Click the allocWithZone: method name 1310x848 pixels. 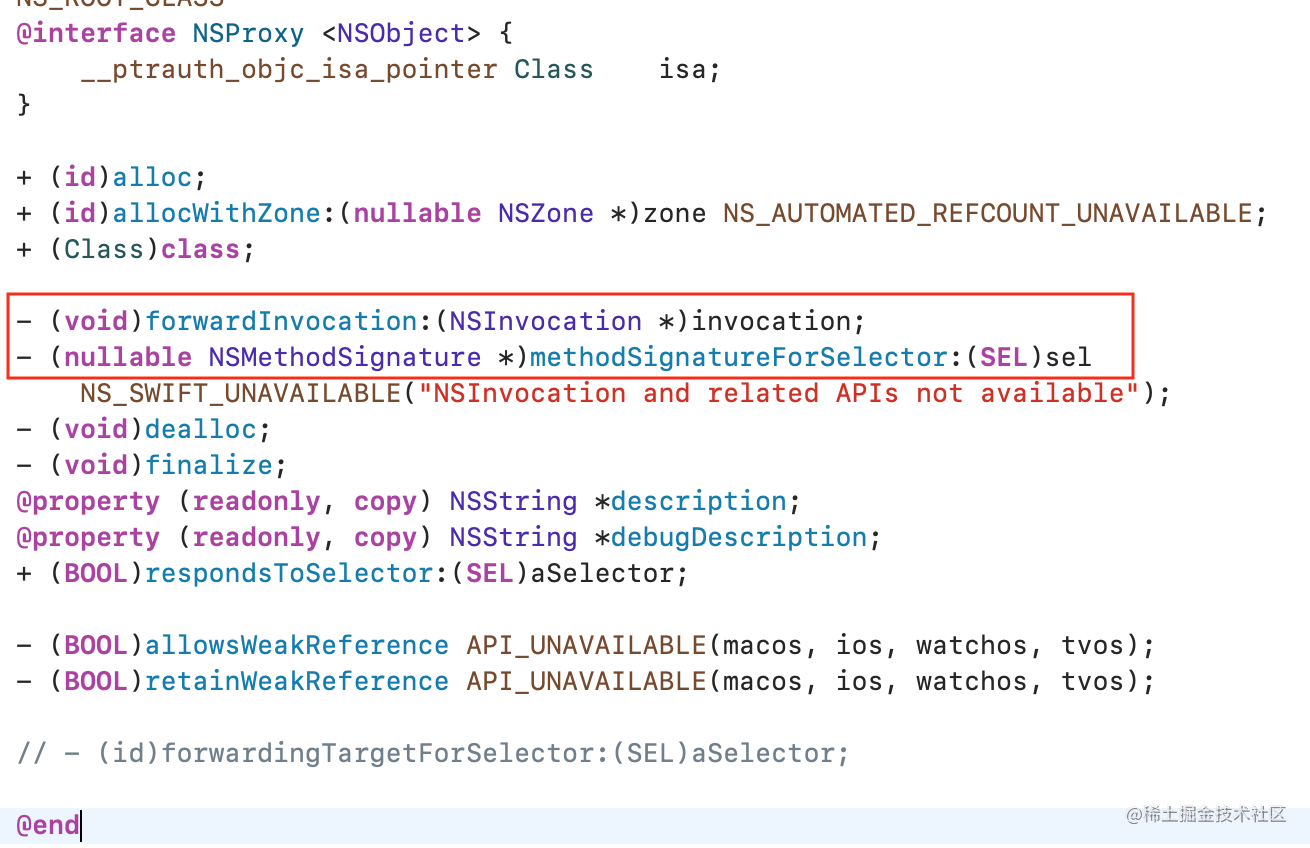[x=225, y=213]
